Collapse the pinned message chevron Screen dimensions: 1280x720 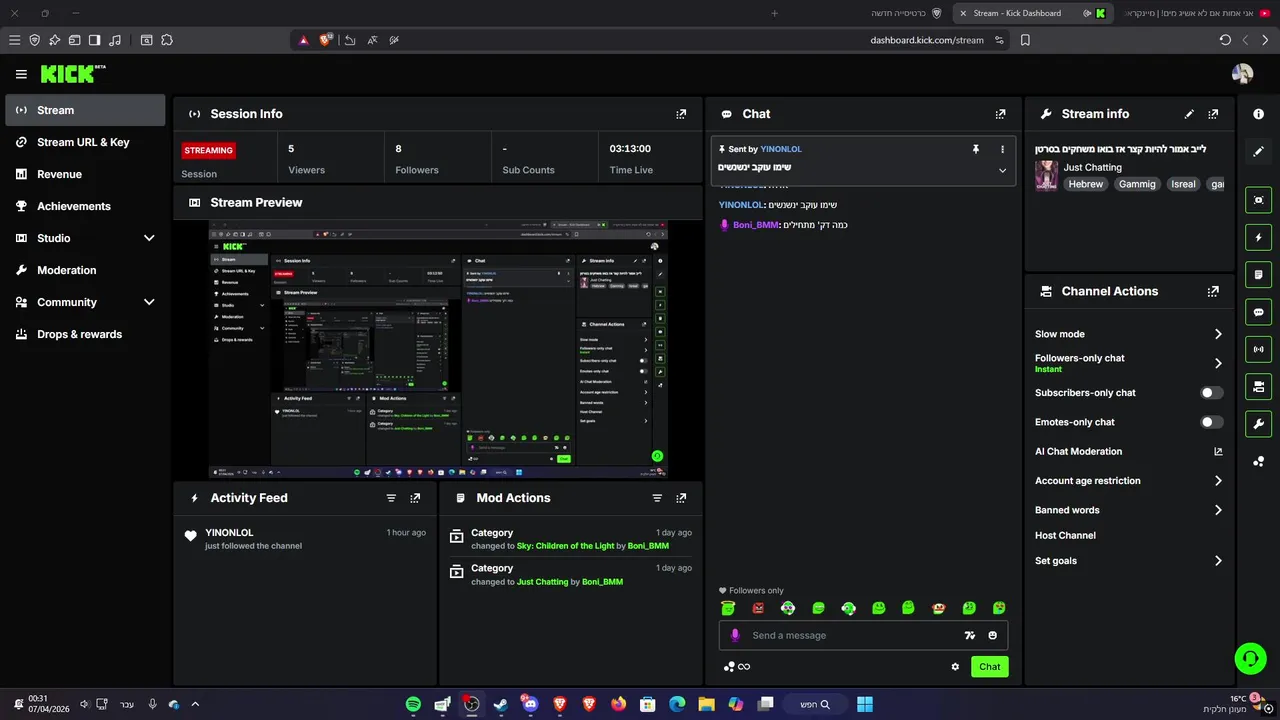click(x=1002, y=170)
